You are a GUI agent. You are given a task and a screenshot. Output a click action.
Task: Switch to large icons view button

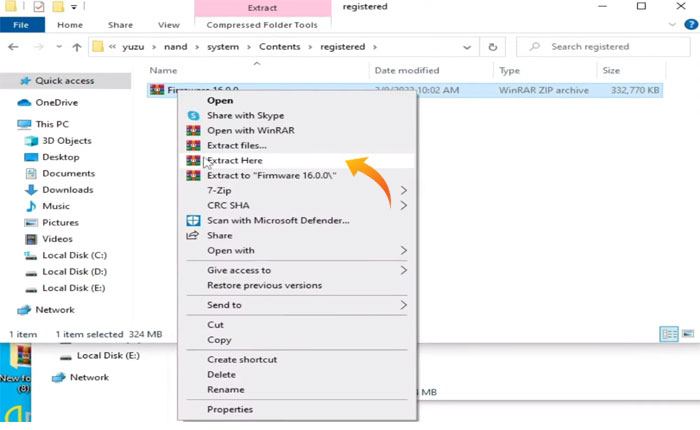(x=687, y=333)
